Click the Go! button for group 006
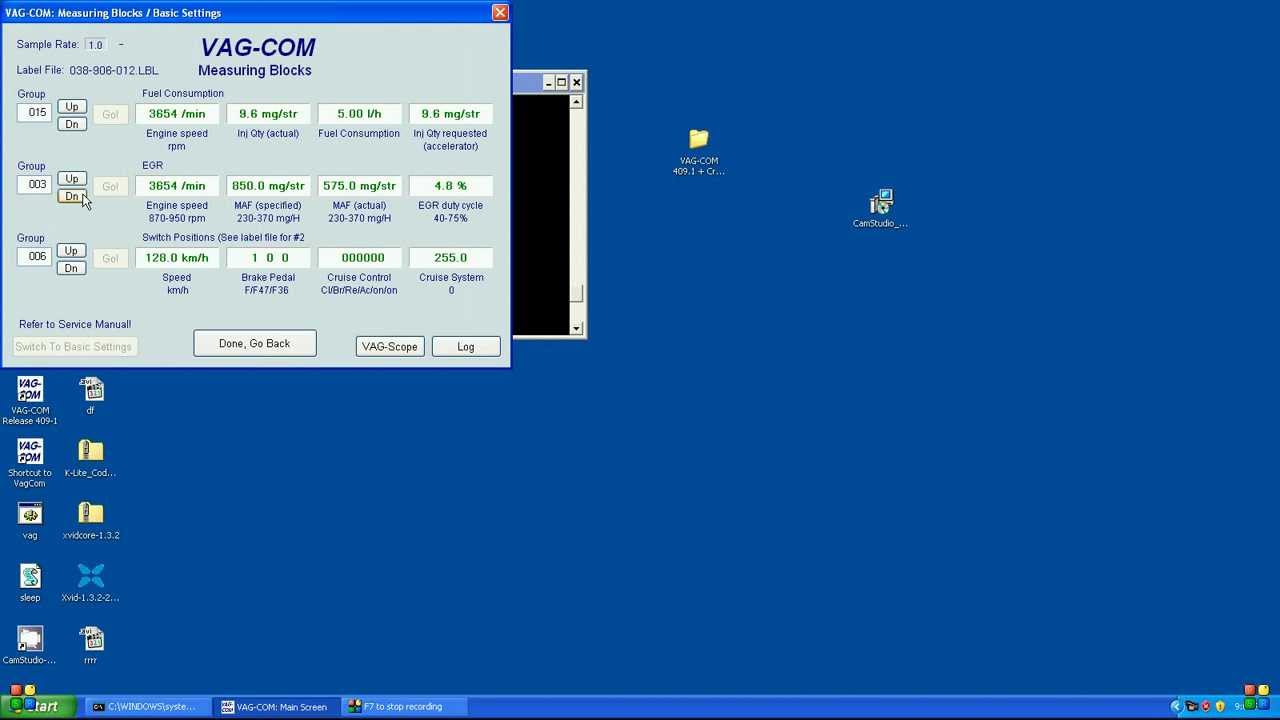This screenshot has height=720, width=1280. pos(110,258)
